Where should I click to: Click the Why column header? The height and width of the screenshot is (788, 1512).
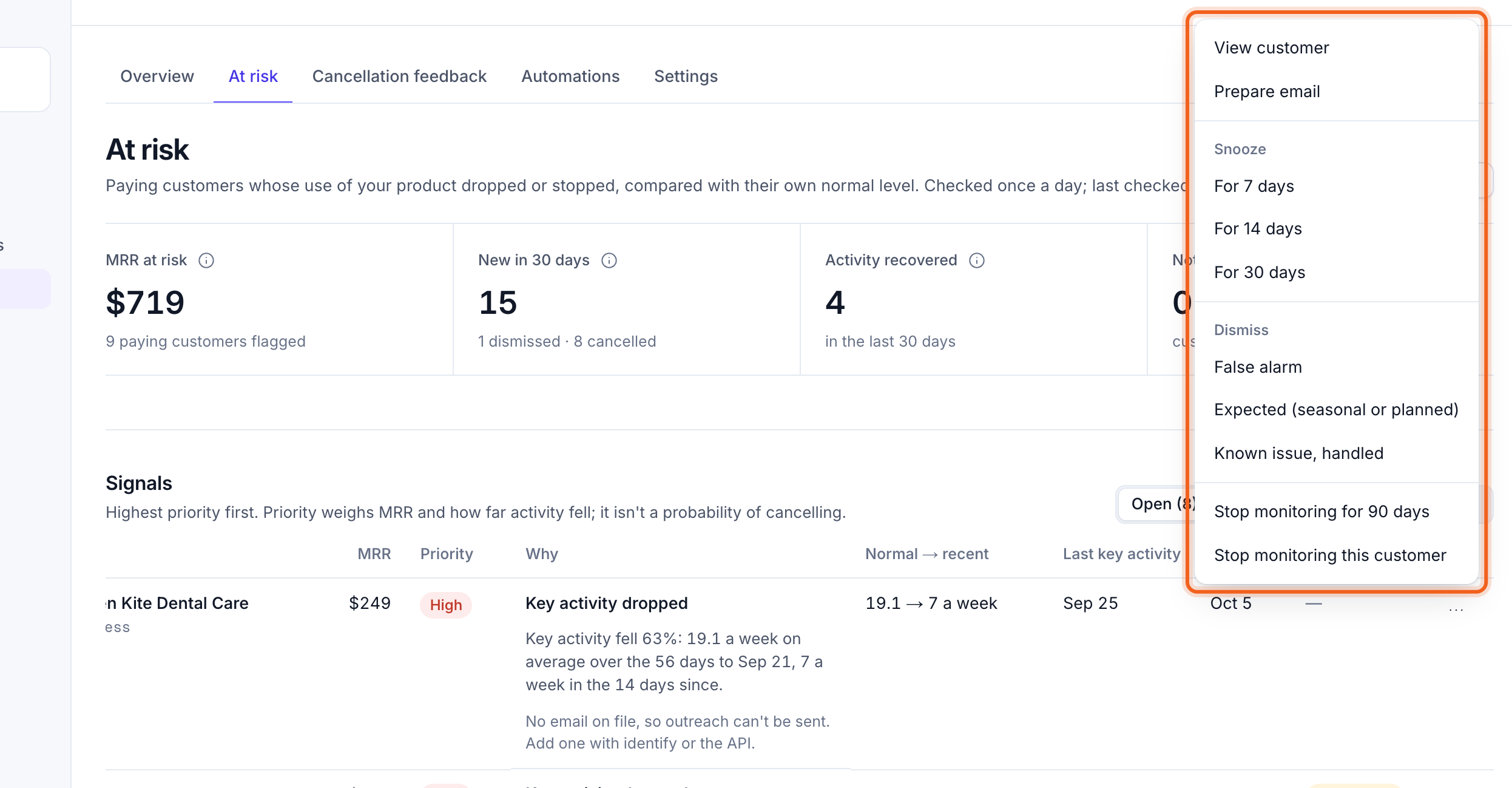[x=542, y=554]
